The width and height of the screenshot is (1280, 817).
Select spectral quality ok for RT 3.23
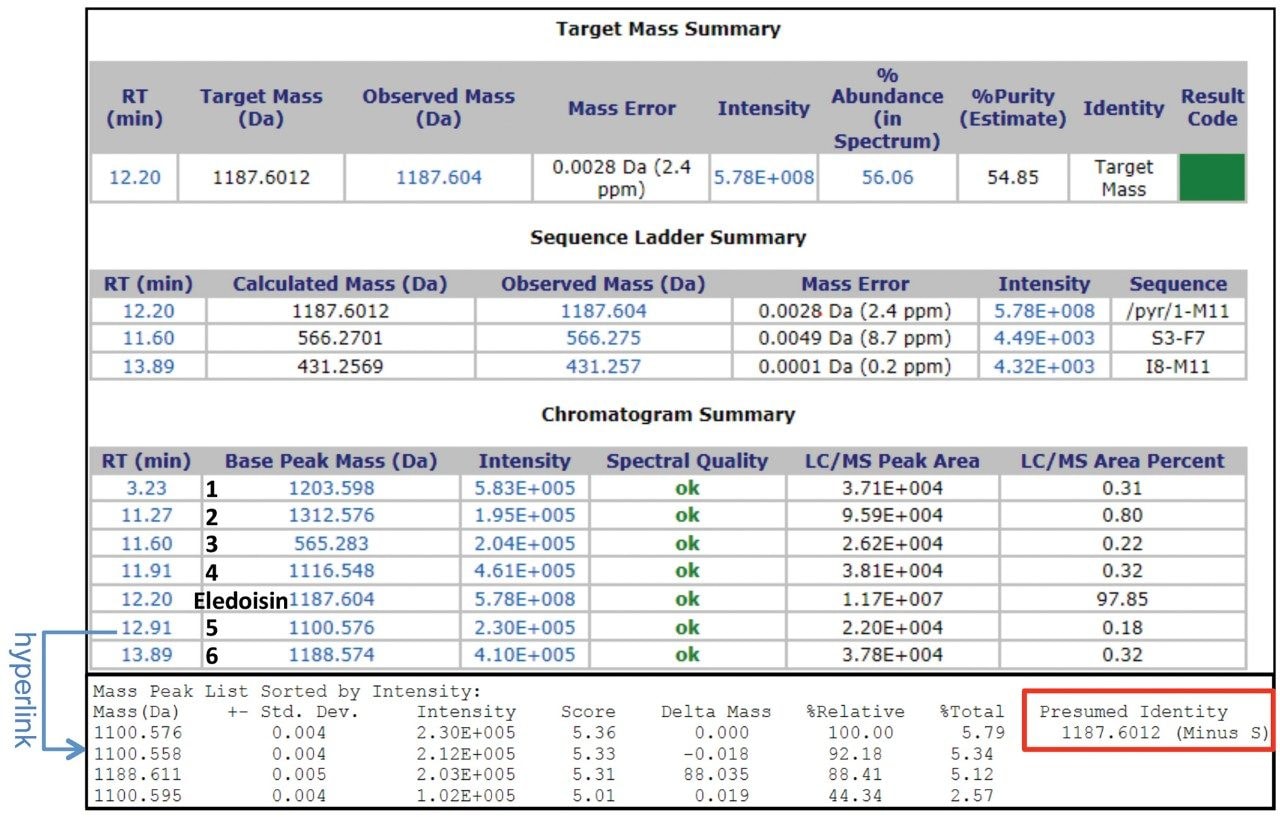(687, 489)
